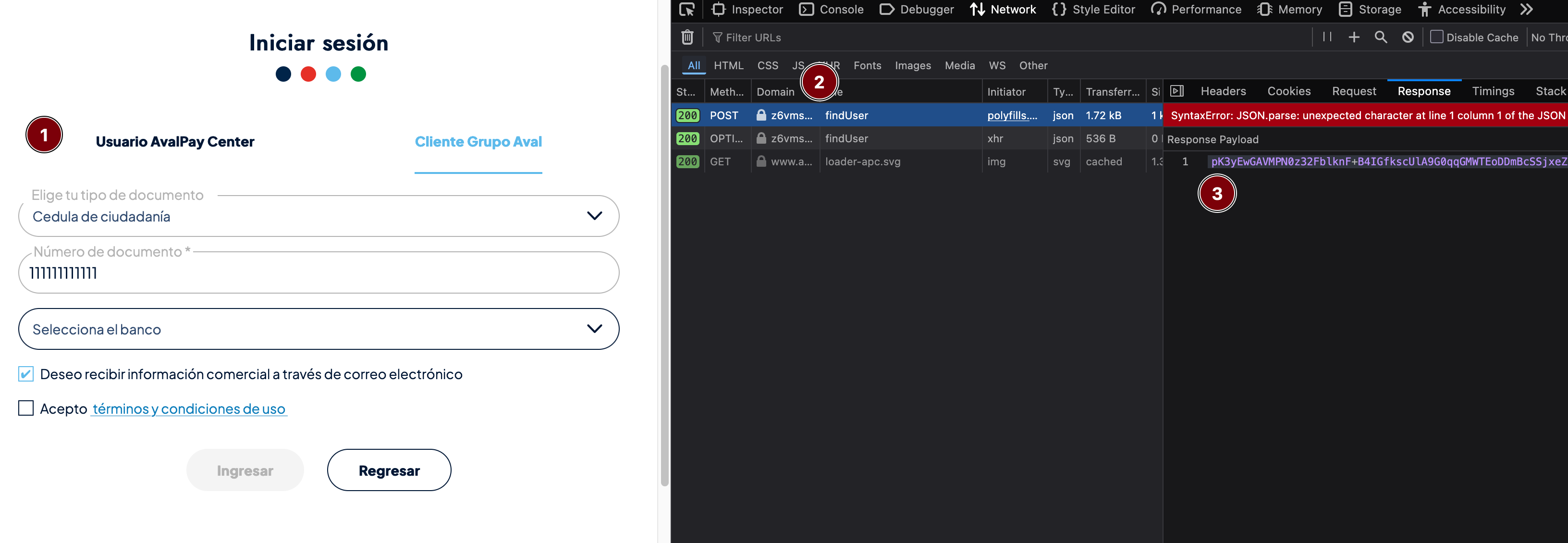Open the Timings details tab

[1493, 91]
